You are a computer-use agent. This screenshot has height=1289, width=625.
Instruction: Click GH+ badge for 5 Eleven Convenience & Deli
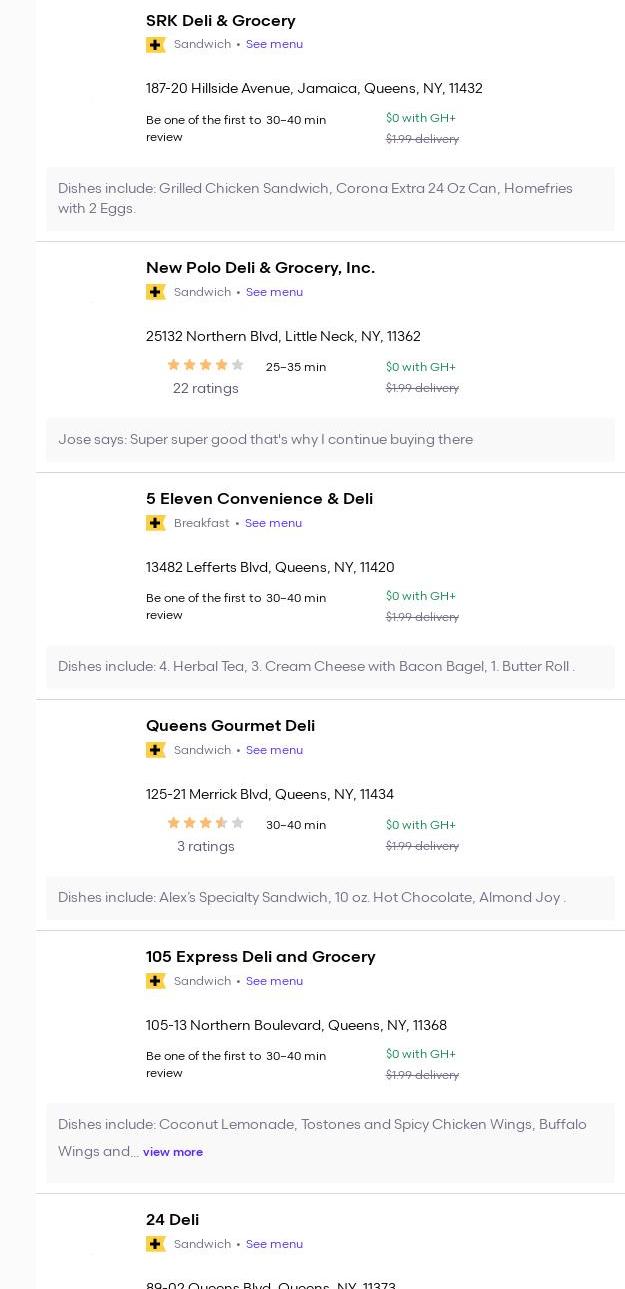(x=155, y=523)
